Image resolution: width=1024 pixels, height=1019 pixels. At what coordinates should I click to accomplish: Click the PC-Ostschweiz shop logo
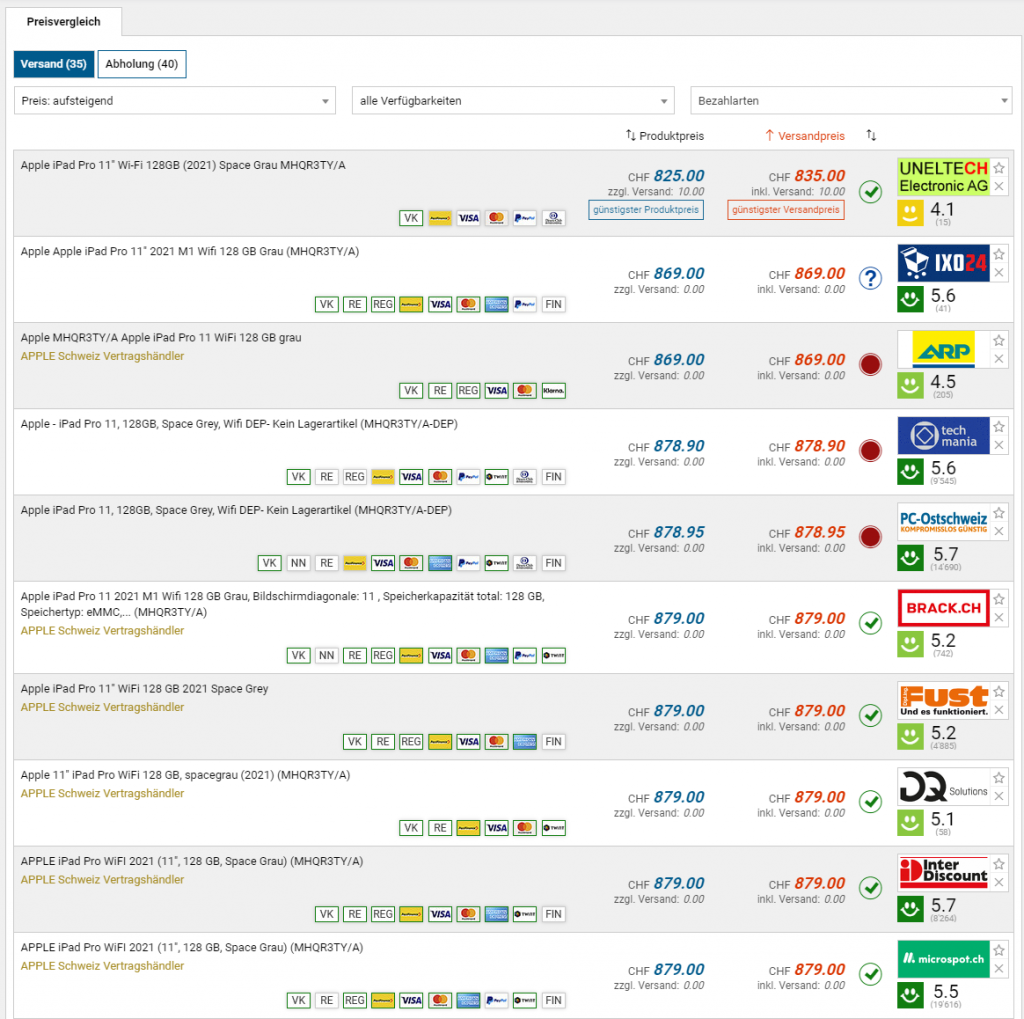coord(943,522)
